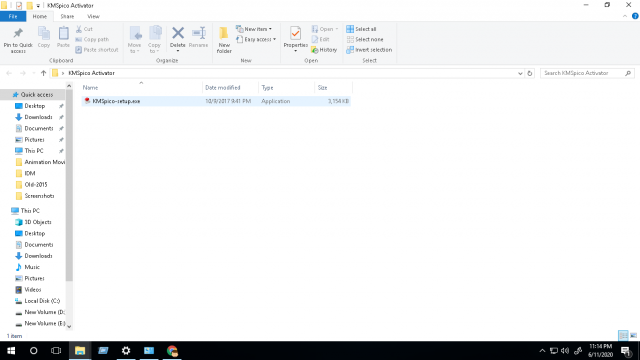This screenshot has height=360, width=640.
Task: Click KMSpico Activator in the address path
Action: (91, 73)
